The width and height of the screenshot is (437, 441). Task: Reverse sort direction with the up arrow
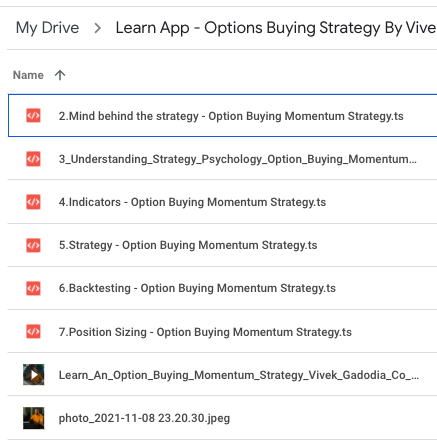click(60, 75)
